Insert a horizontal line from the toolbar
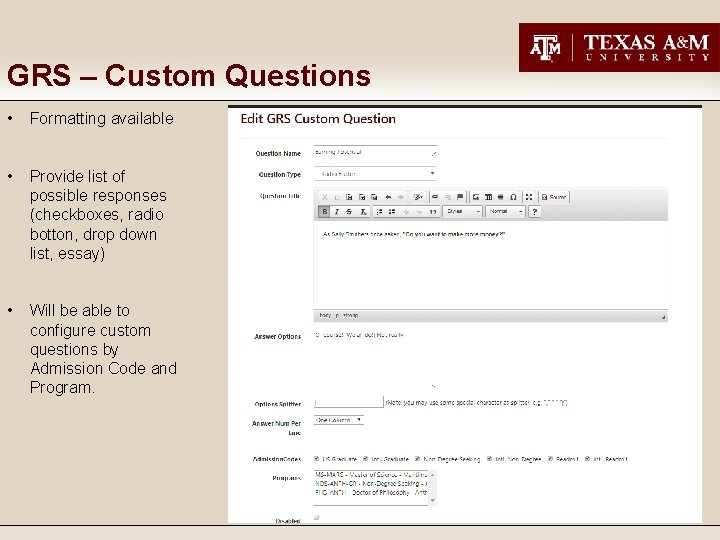The image size is (720, 540). pos(501,197)
